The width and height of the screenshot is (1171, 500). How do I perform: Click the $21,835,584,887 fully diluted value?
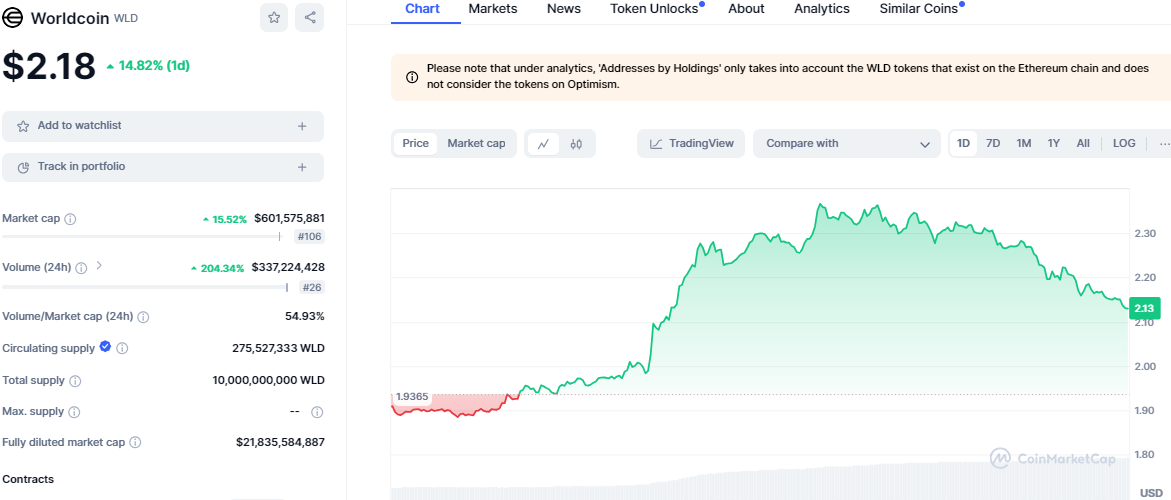[x=281, y=442]
